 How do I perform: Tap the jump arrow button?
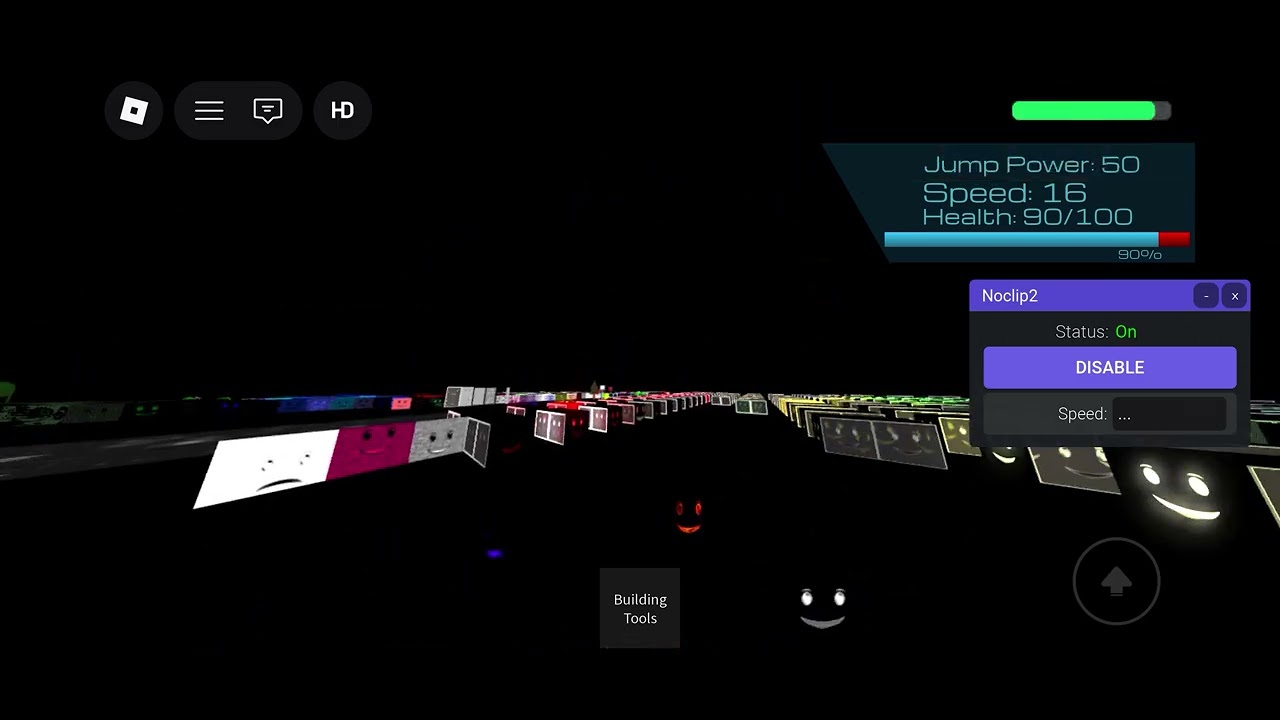1116,581
